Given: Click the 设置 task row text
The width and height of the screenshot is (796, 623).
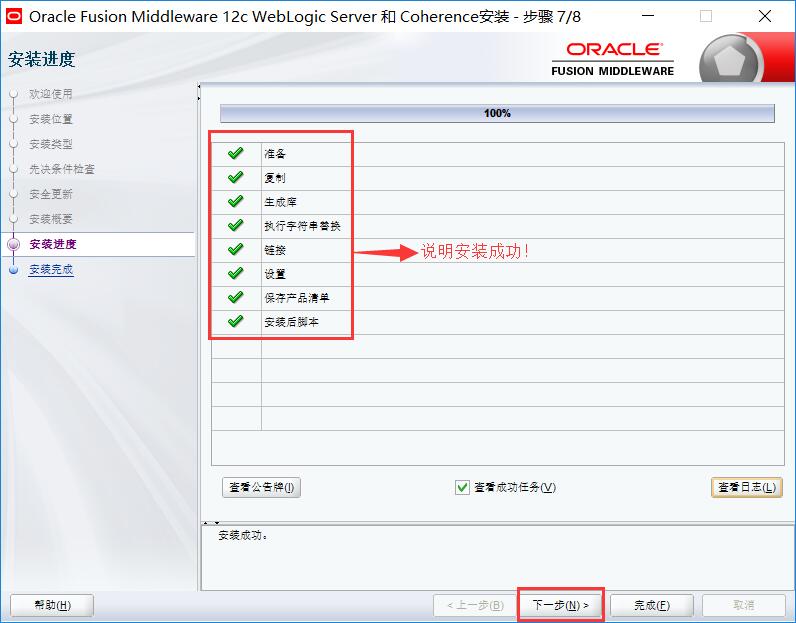Looking at the screenshot, I should click(x=275, y=274).
